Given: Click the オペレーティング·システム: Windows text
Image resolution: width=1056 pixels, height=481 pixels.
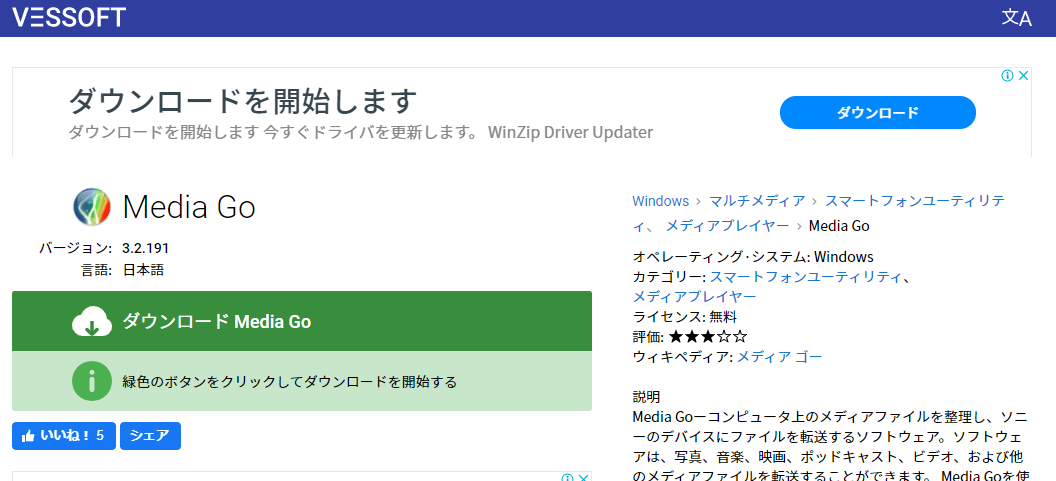Looking at the screenshot, I should 753,257.
